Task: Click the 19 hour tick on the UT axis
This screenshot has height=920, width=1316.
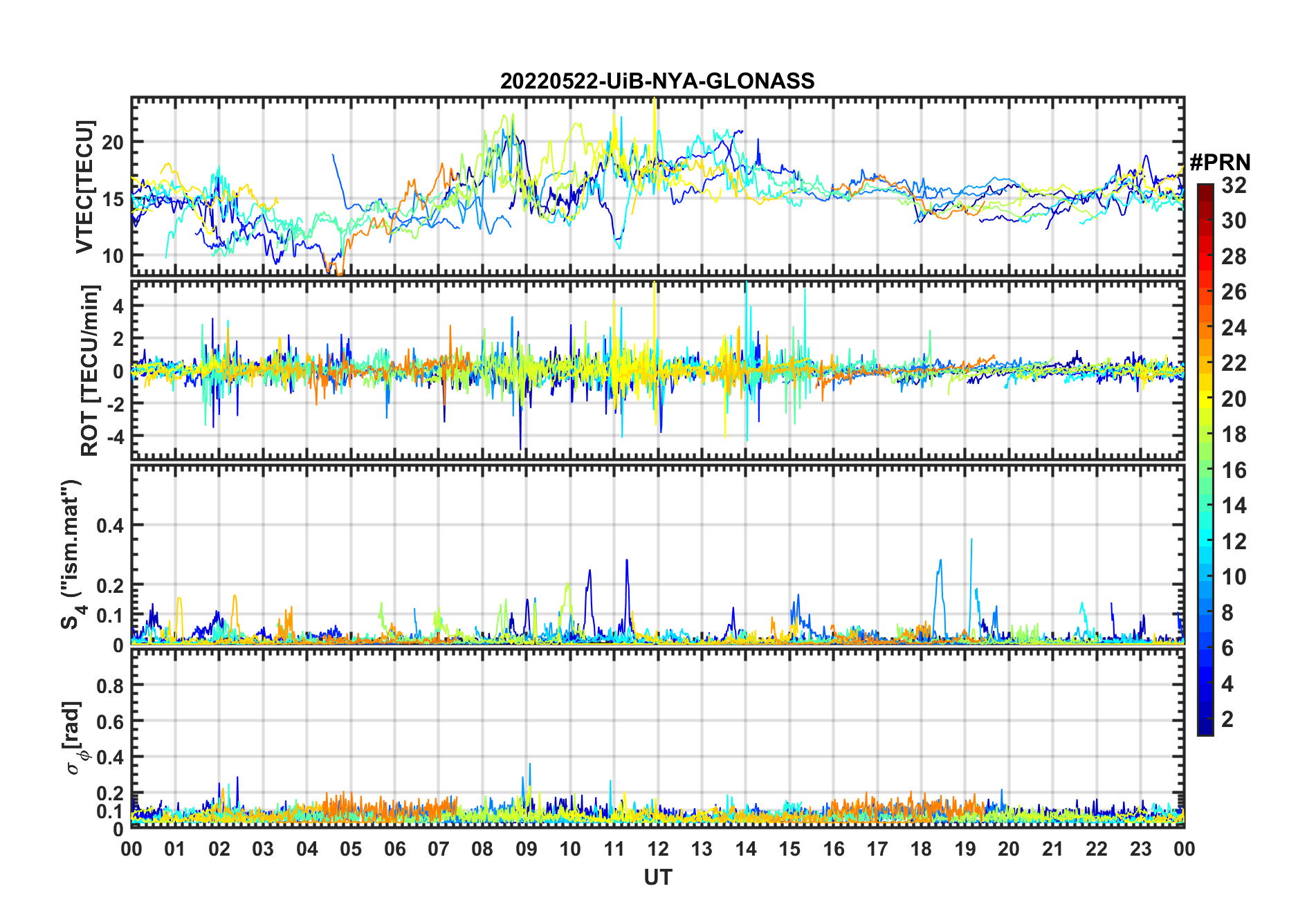Action: 965,849
